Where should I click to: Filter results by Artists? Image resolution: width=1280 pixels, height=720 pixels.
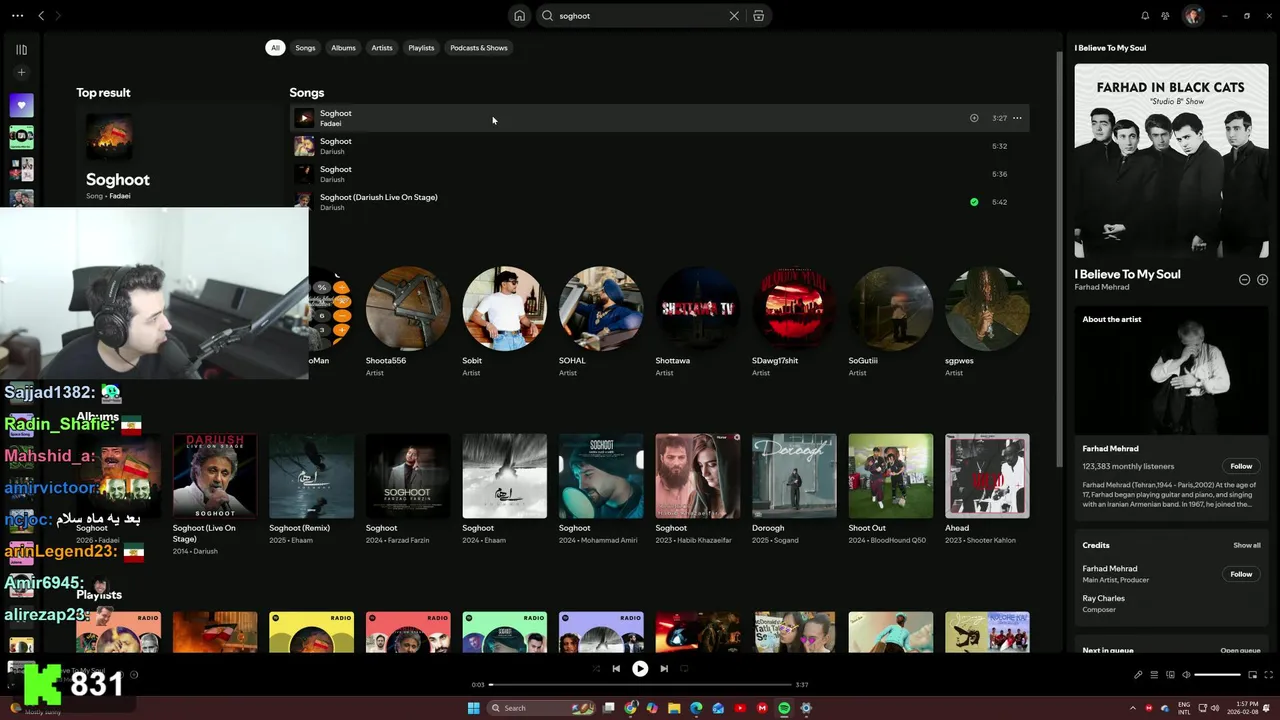(x=382, y=48)
